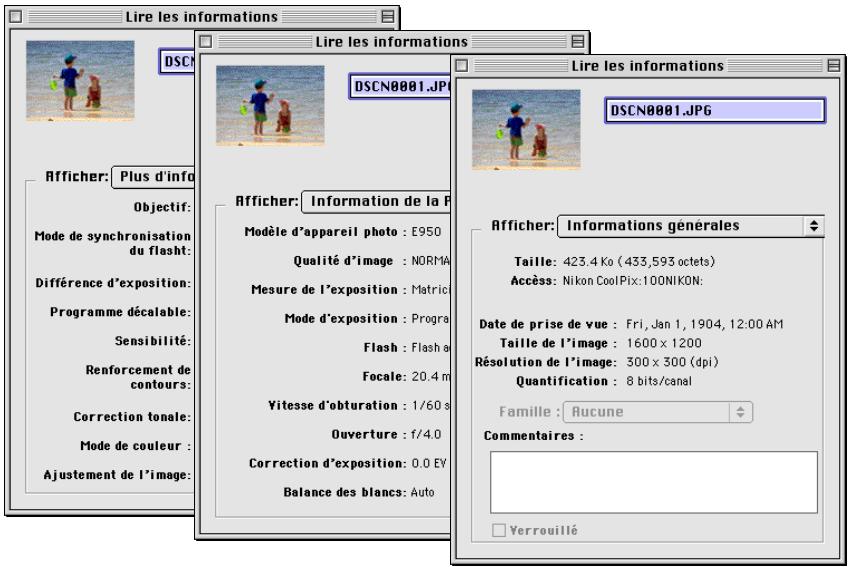Image resolution: width=848 pixels, height=567 pixels.
Task: Open the Informations générales dropdown in front window
Action: (x=691, y=226)
